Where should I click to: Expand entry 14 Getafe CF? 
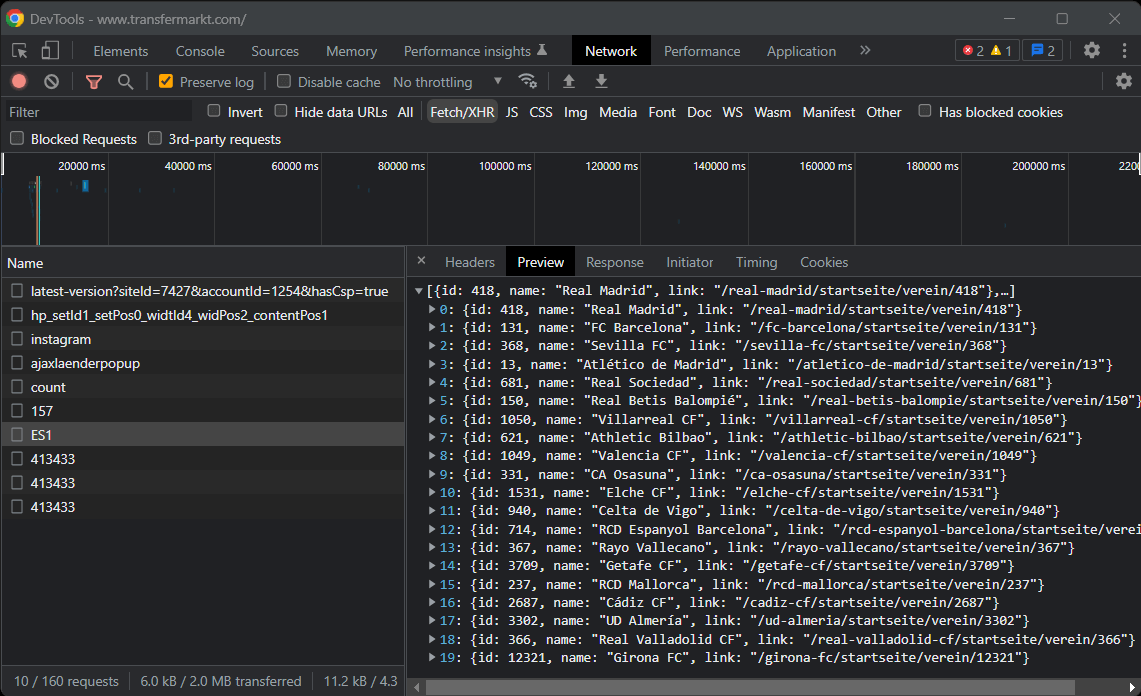pyautogui.click(x=432, y=566)
